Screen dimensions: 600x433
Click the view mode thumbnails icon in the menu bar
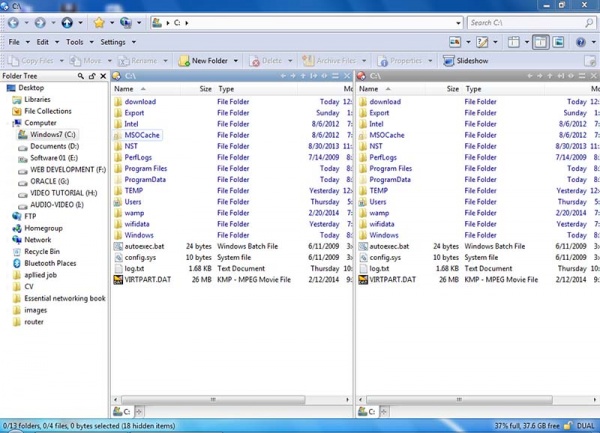[x=455, y=42]
